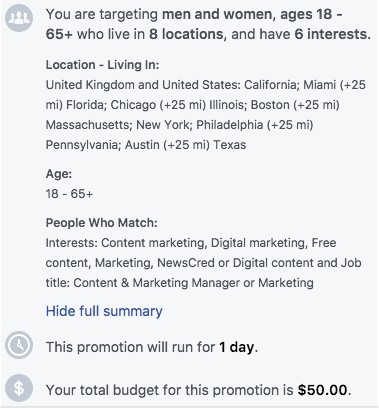Click 'This promotion will run for' sentence
The height and width of the screenshot is (408, 379).
pyautogui.click(x=130, y=347)
